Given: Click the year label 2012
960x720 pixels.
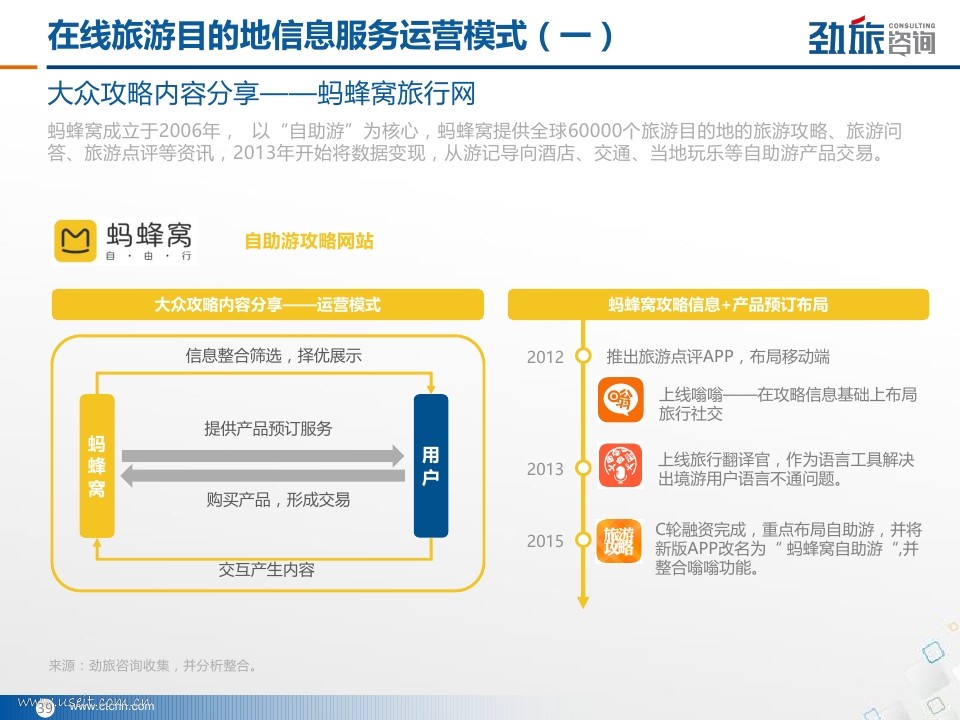Looking at the screenshot, I should tap(545, 357).
